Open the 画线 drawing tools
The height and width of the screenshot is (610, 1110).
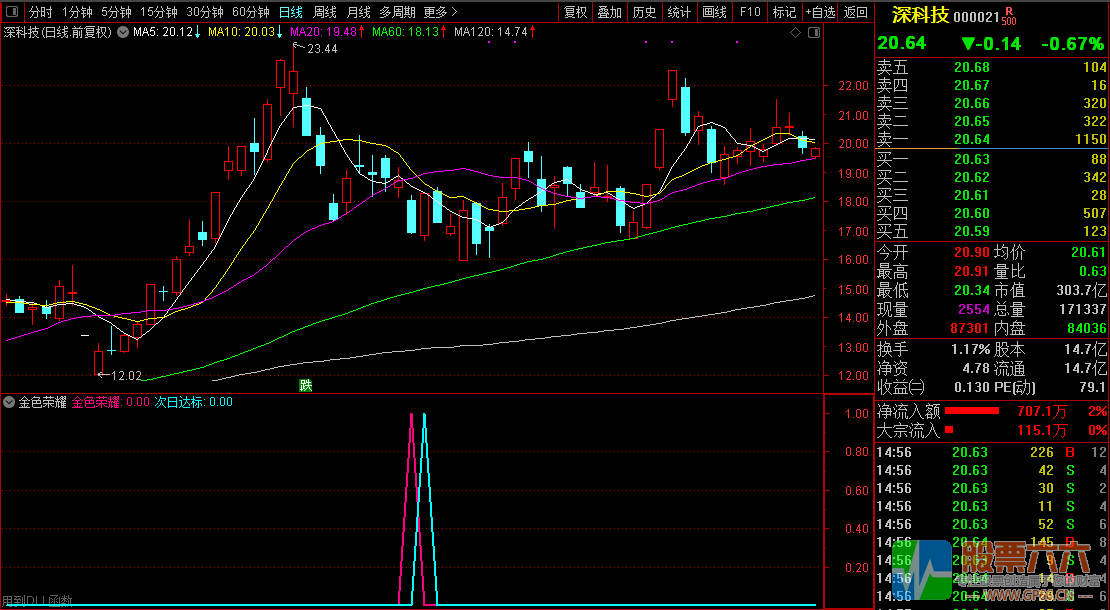[714, 12]
